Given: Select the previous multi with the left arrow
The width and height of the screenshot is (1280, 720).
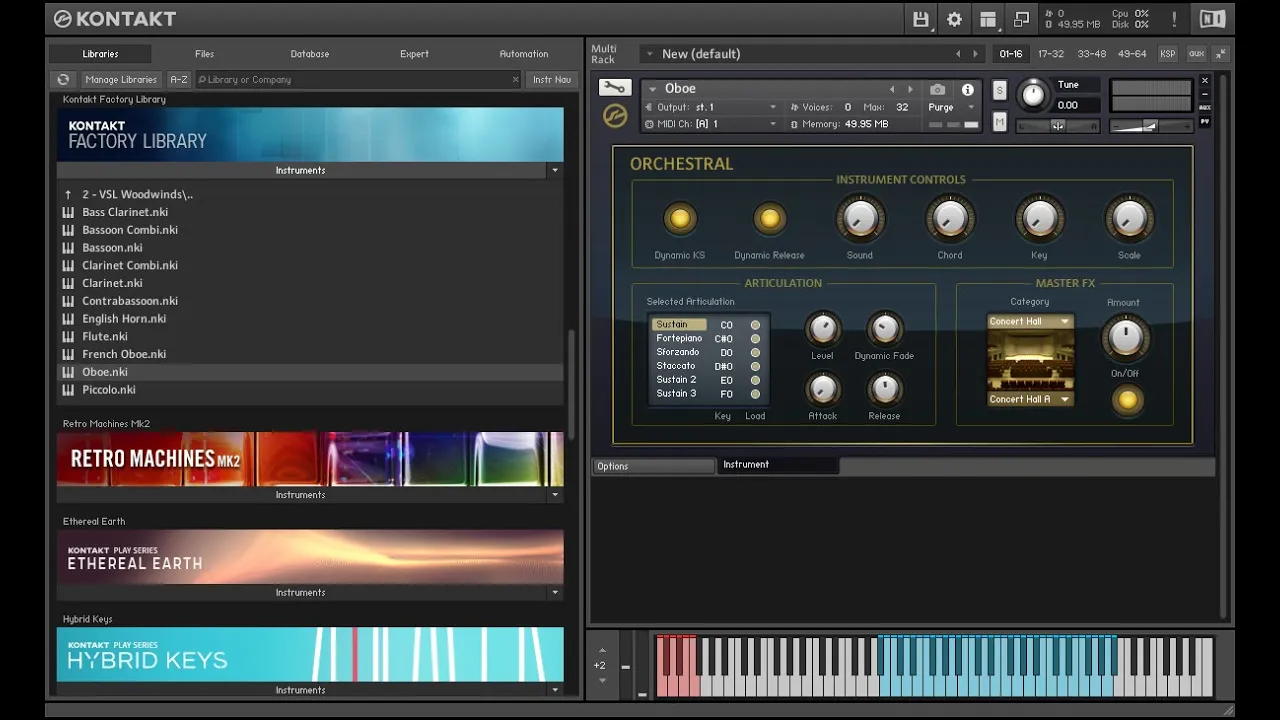Looking at the screenshot, I should [958, 54].
